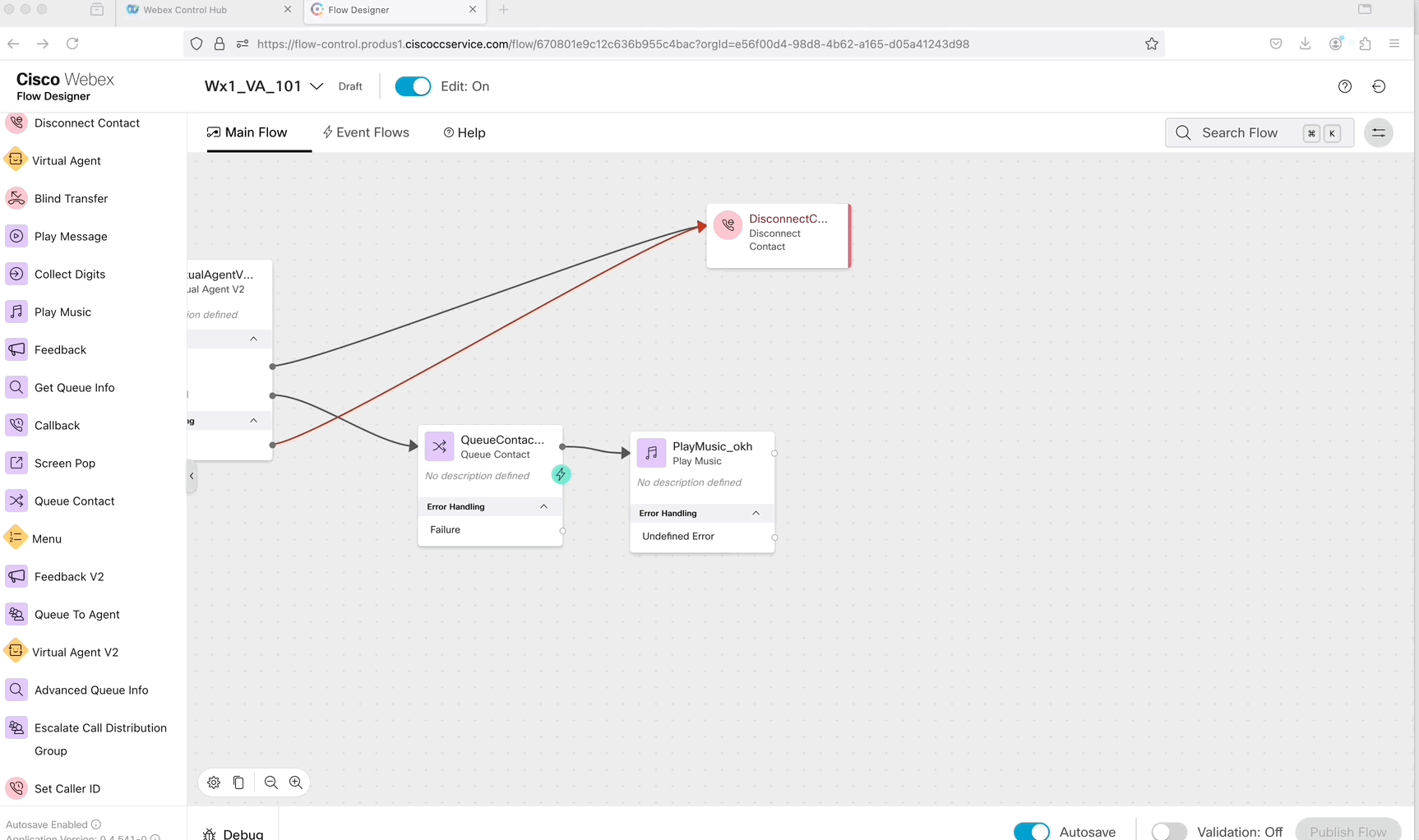Image resolution: width=1419 pixels, height=840 pixels.
Task: Open the Help tab
Action: (x=465, y=132)
